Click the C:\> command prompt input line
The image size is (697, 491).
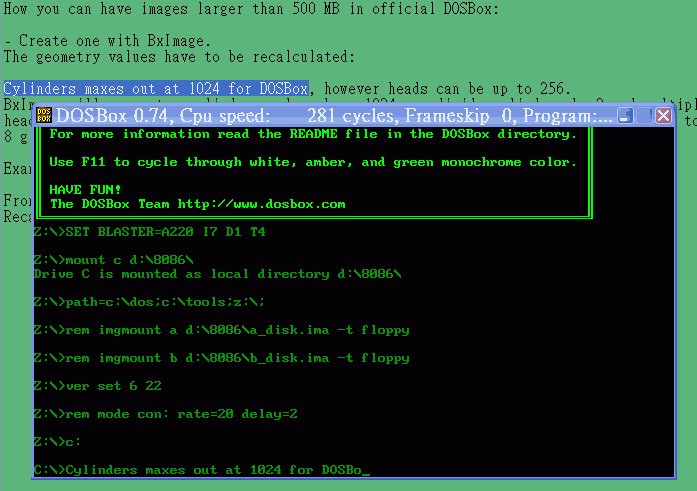coord(202,470)
